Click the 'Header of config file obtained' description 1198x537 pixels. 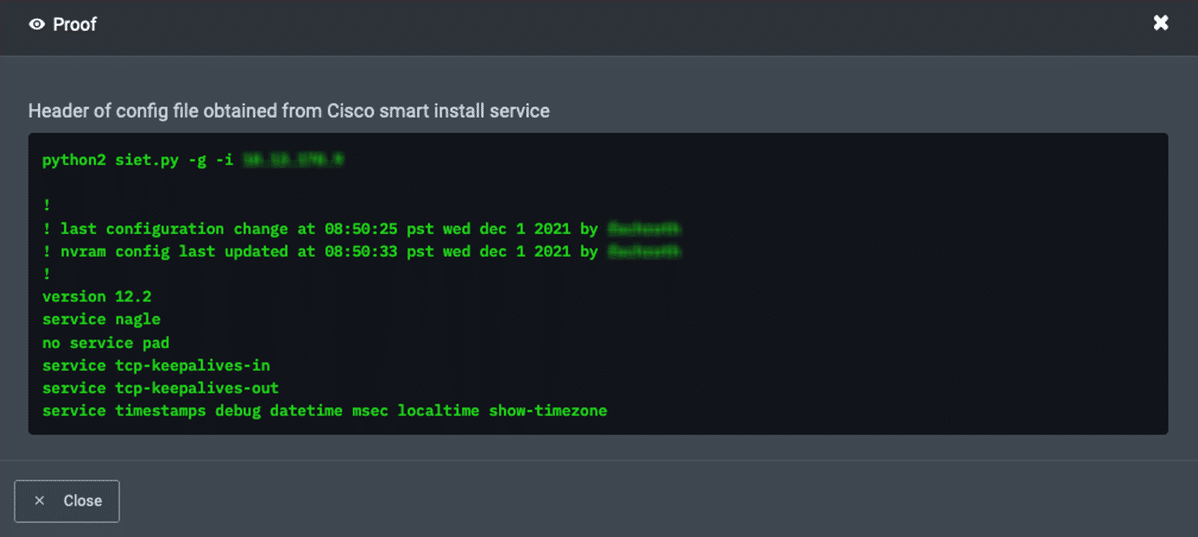pos(288,111)
